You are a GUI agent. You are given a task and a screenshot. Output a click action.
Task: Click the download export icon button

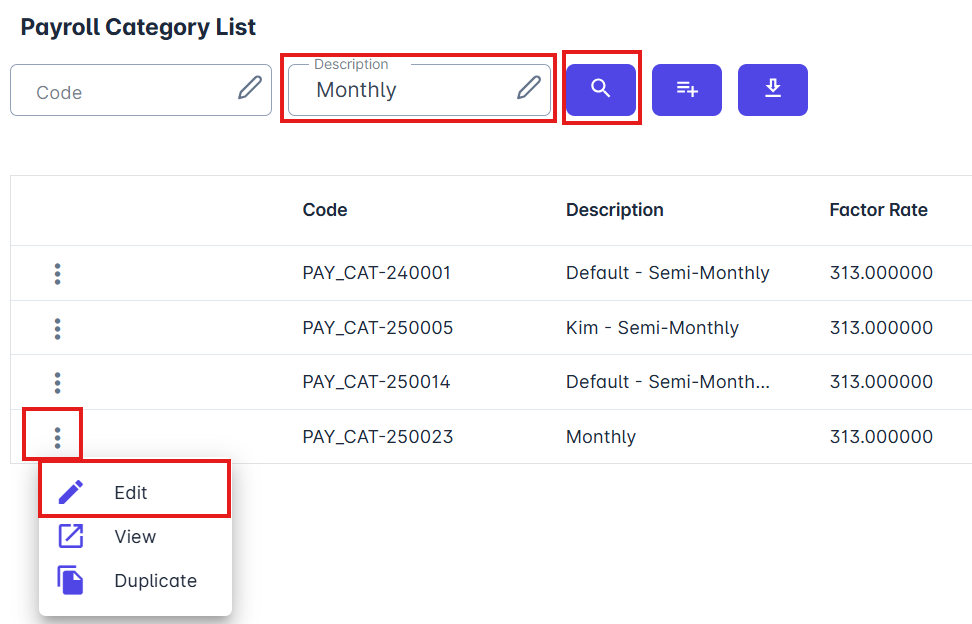click(772, 90)
